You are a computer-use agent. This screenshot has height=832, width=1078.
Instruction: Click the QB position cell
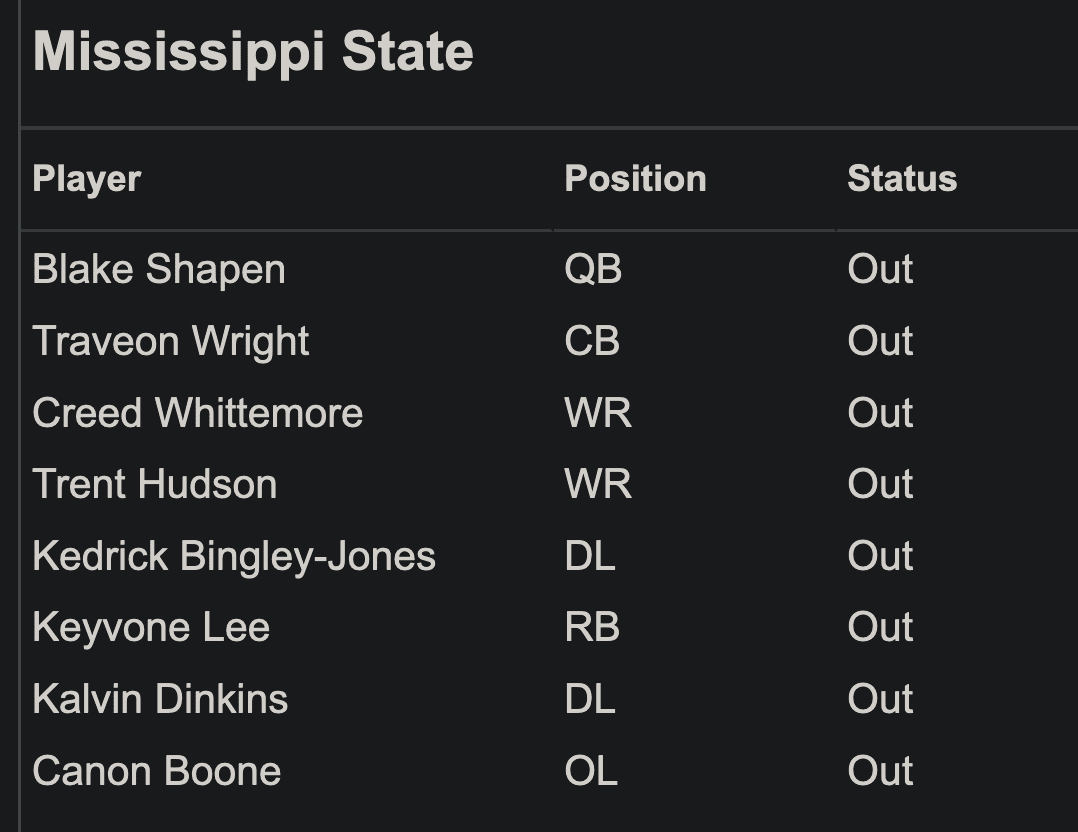tap(593, 270)
